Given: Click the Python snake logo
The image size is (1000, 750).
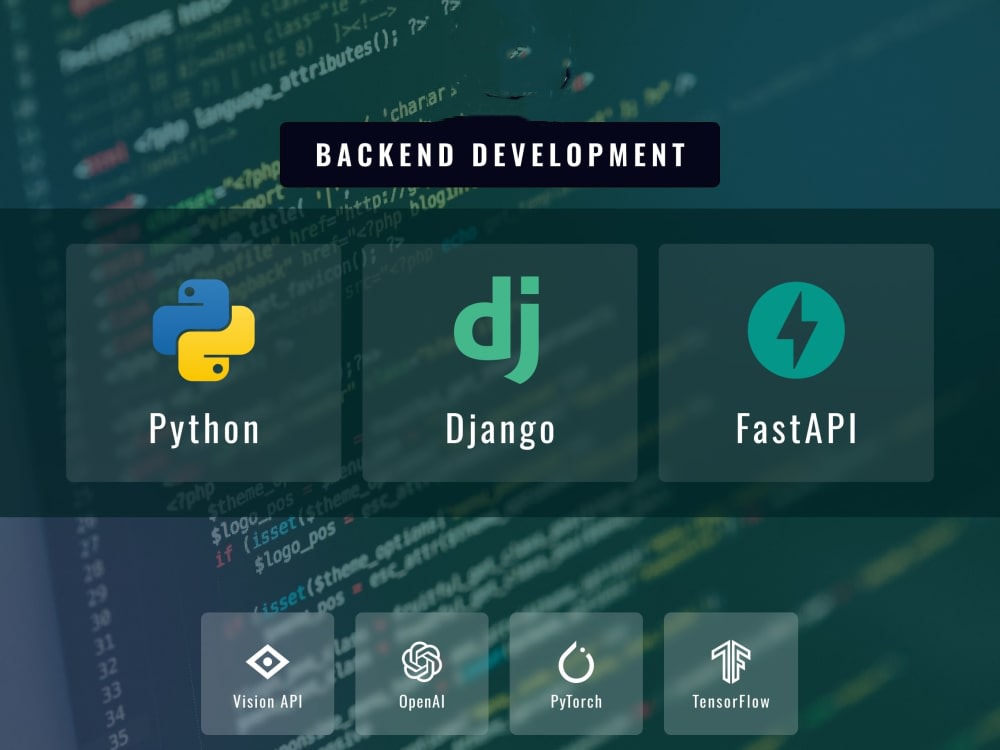Looking at the screenshot, I should (203, 330).
